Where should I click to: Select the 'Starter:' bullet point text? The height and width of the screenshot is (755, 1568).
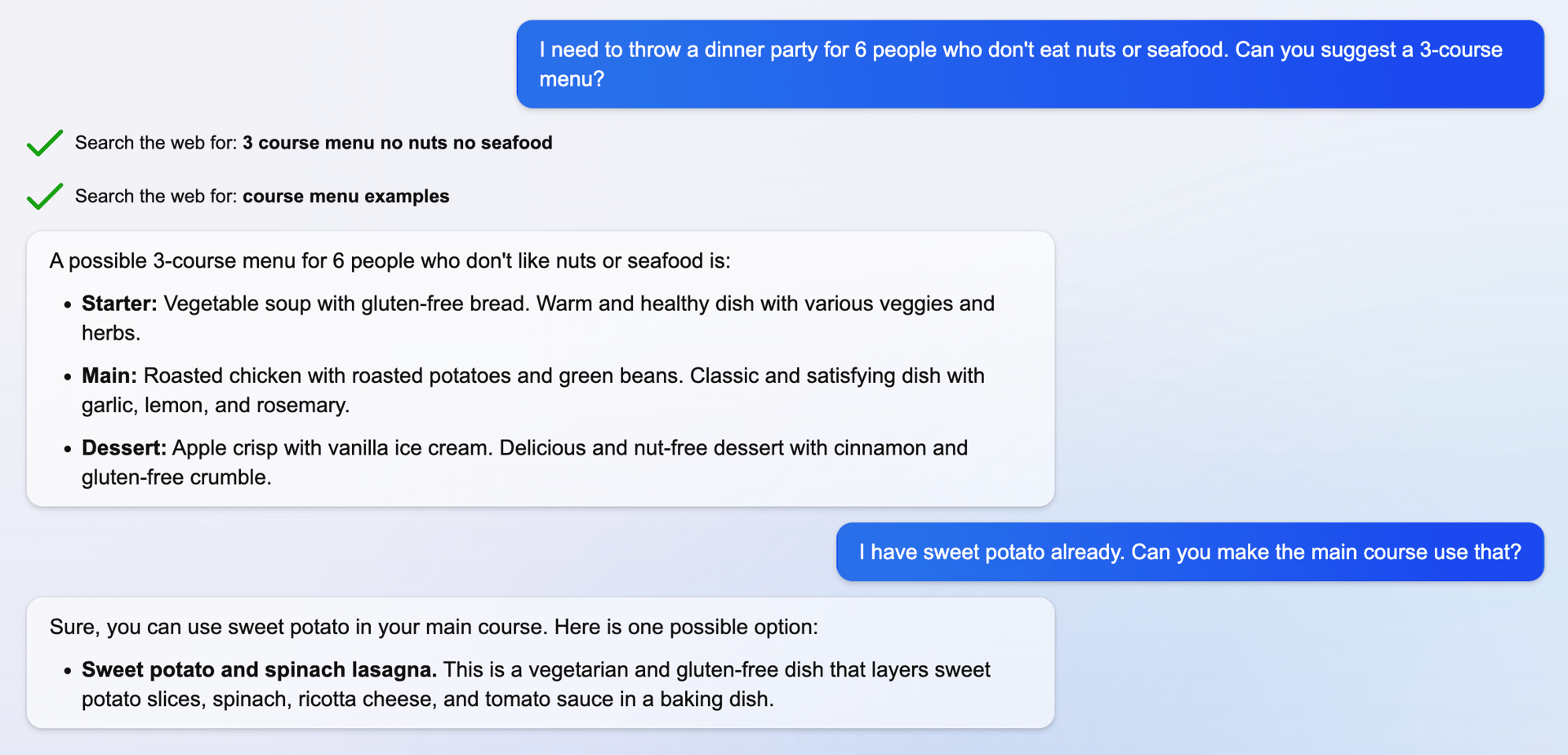point(539,318)
